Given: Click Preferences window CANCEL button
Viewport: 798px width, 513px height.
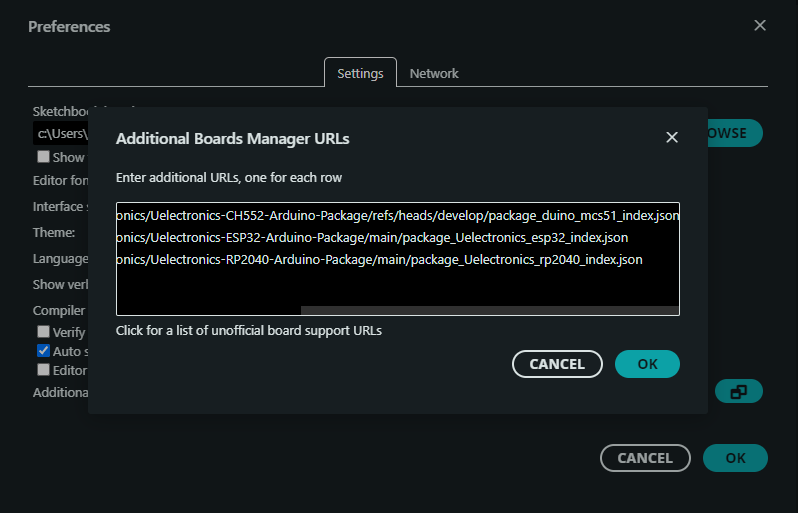Looking at the screenshot, I should pyautogui.click(x=645, y=458).
